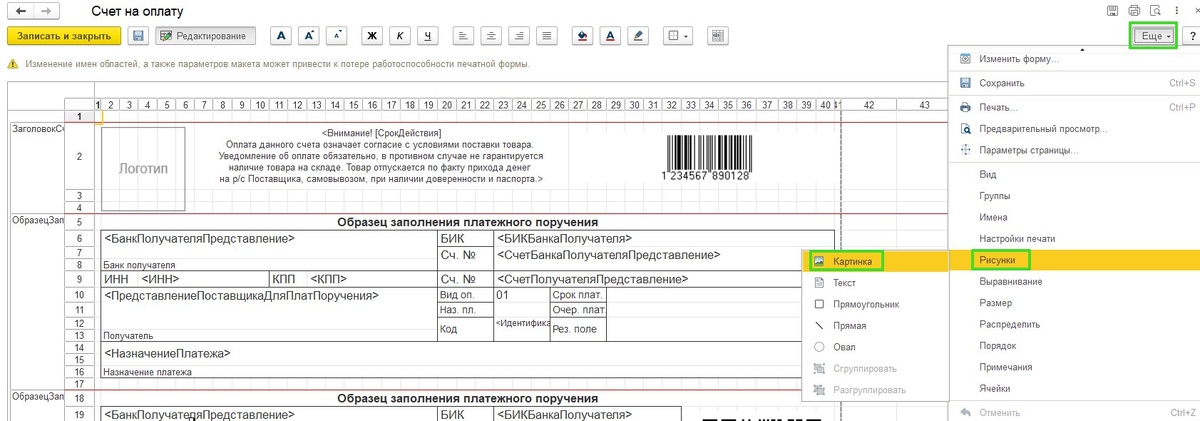
Task: Expand the Рисунки submenu
Action: 1074,260
